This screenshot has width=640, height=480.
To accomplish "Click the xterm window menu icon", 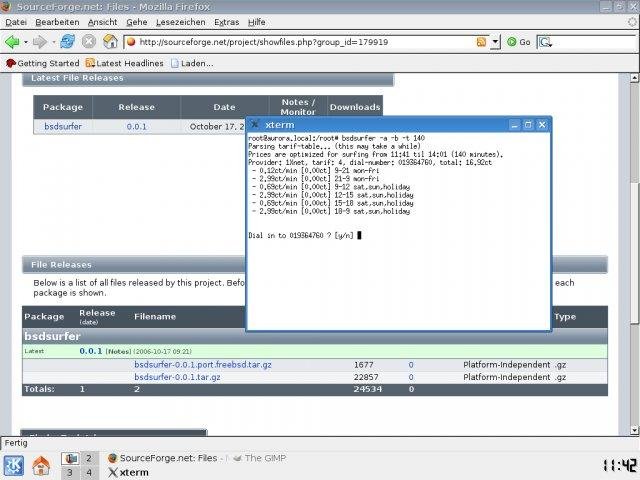I will pyautogui.click(x=255, y=124).
